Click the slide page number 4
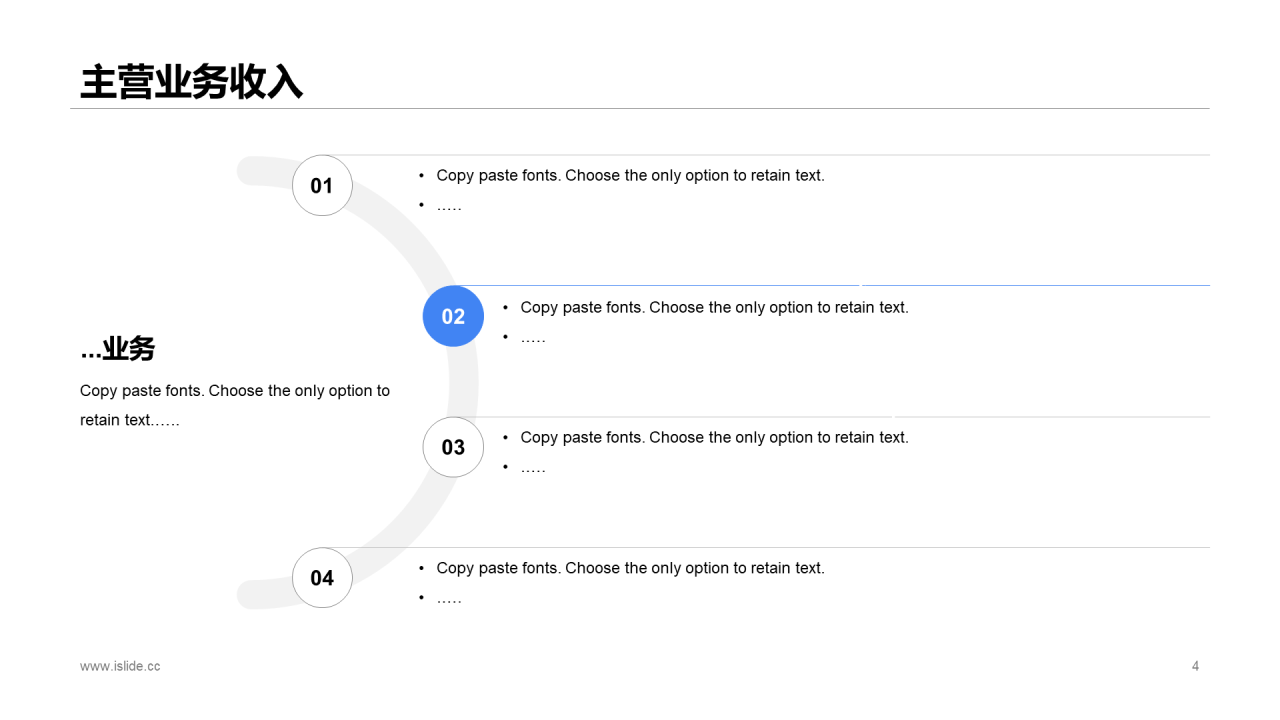This screenshot has height=720, width=1280. coord(1195,666)
